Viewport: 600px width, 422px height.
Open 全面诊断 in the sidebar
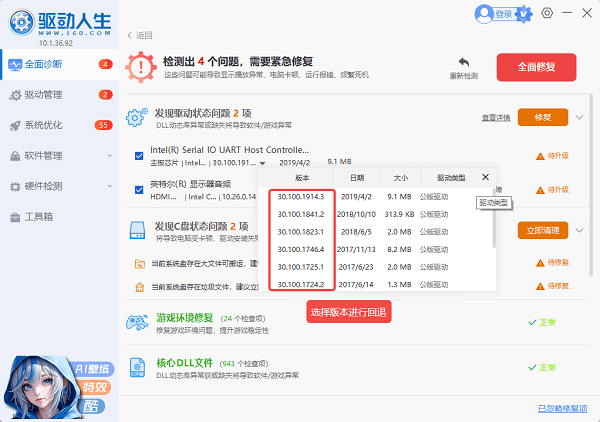tap(45, 65)
